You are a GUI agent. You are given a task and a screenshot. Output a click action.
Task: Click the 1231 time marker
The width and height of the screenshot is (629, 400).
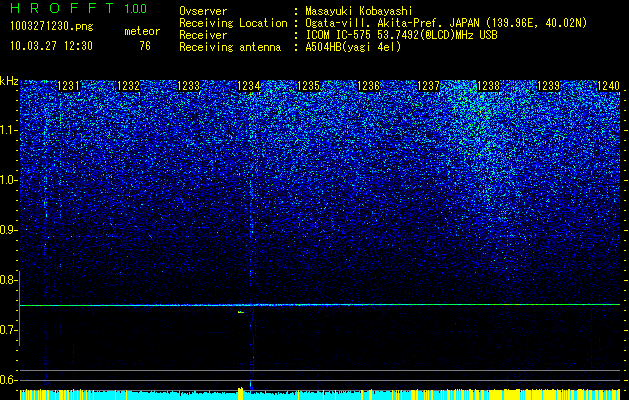coord(69,86)
